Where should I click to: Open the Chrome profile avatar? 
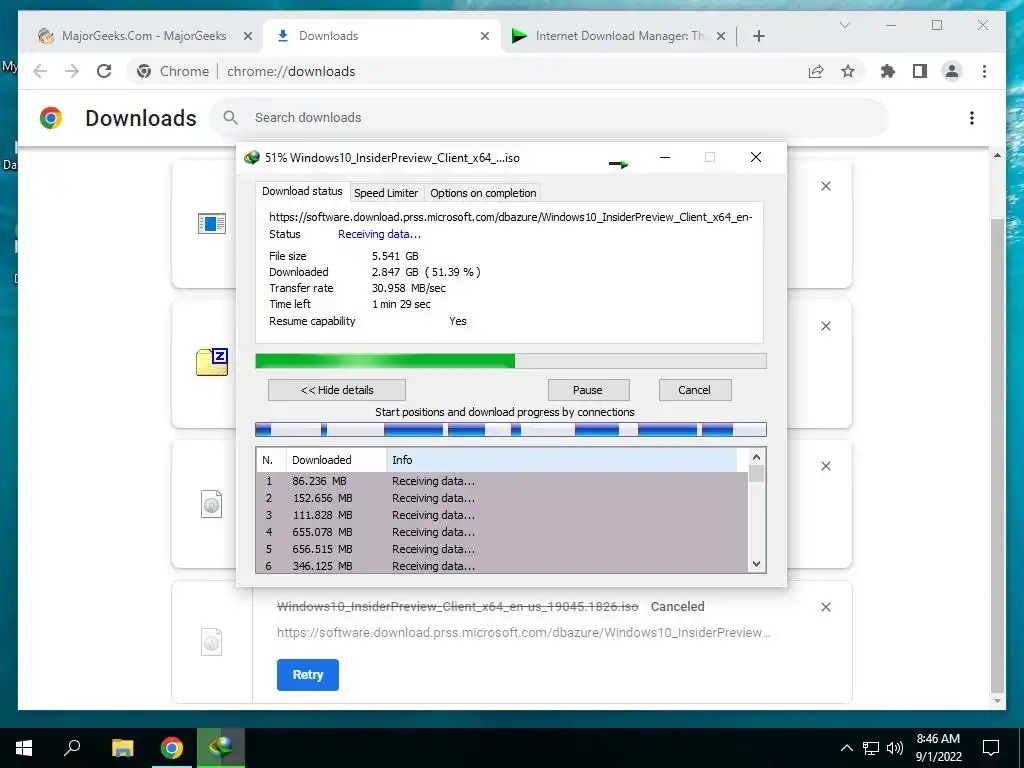coord(952,71)
